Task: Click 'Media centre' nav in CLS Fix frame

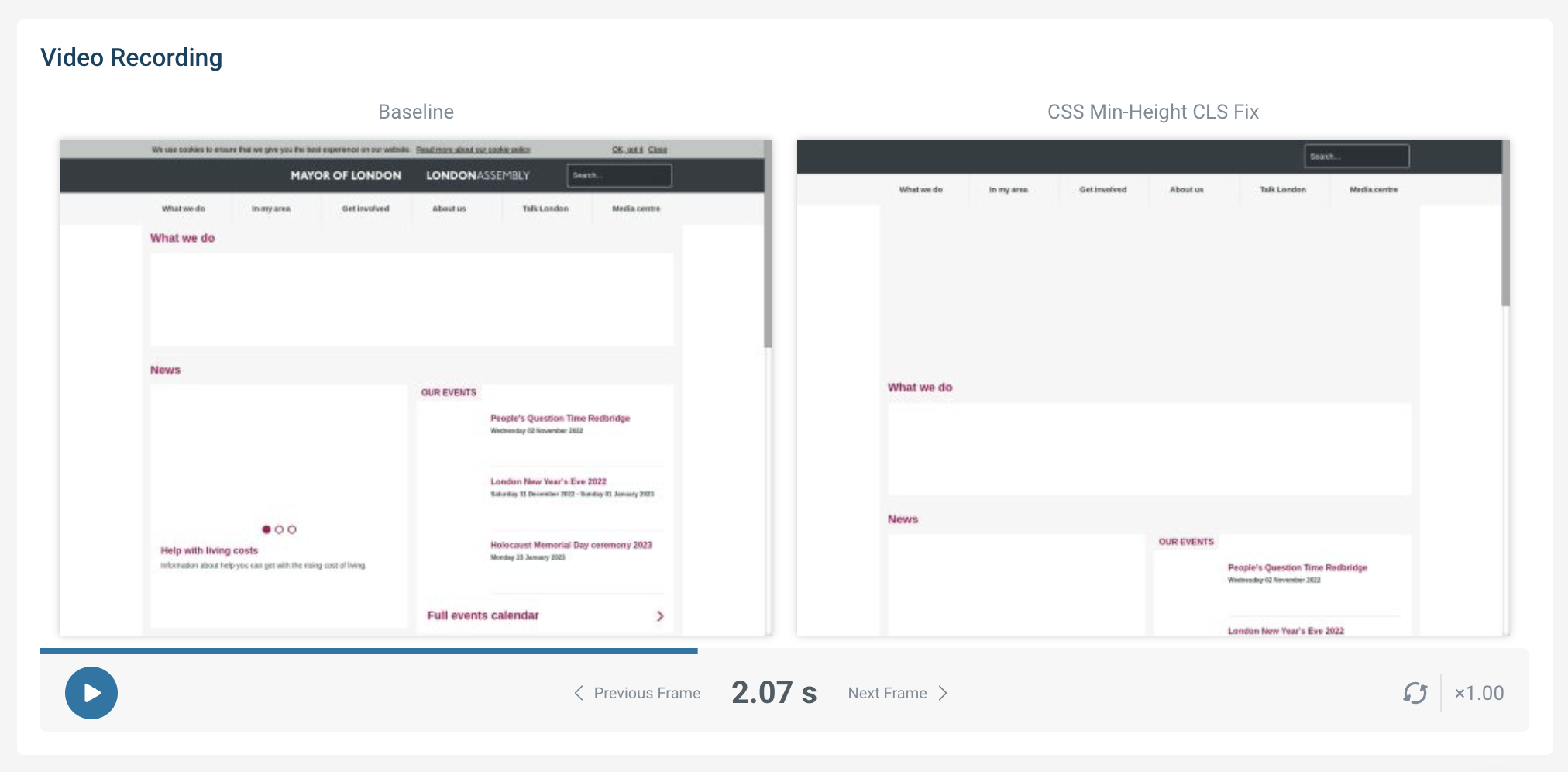Action: [1374, 189]
